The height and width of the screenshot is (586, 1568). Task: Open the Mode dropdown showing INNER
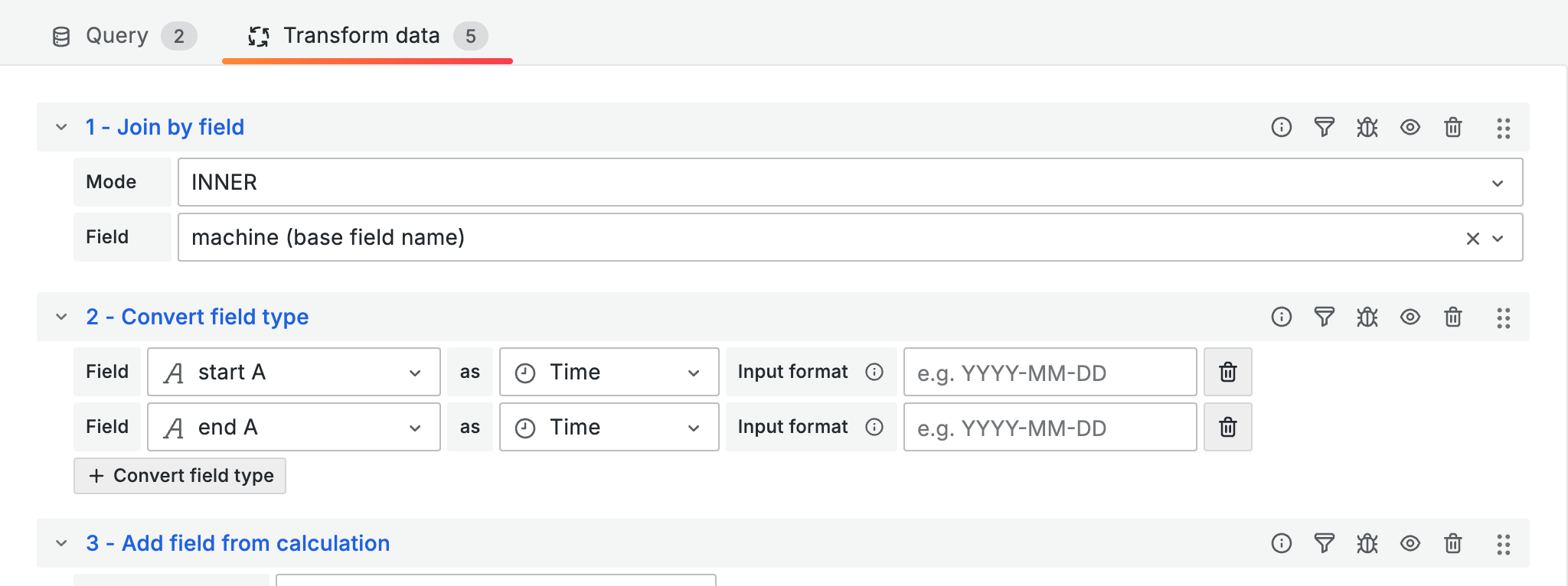(850, 182)
